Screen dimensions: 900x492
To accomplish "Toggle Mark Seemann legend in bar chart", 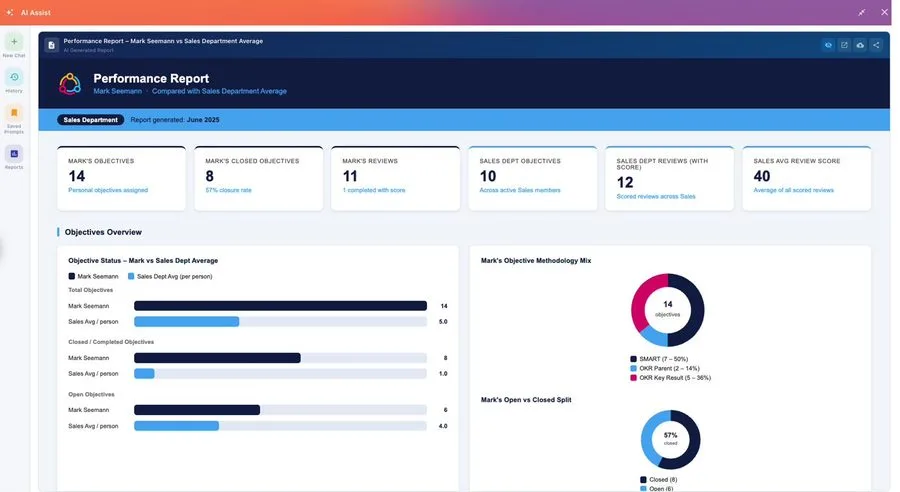I will click(94, 276).
